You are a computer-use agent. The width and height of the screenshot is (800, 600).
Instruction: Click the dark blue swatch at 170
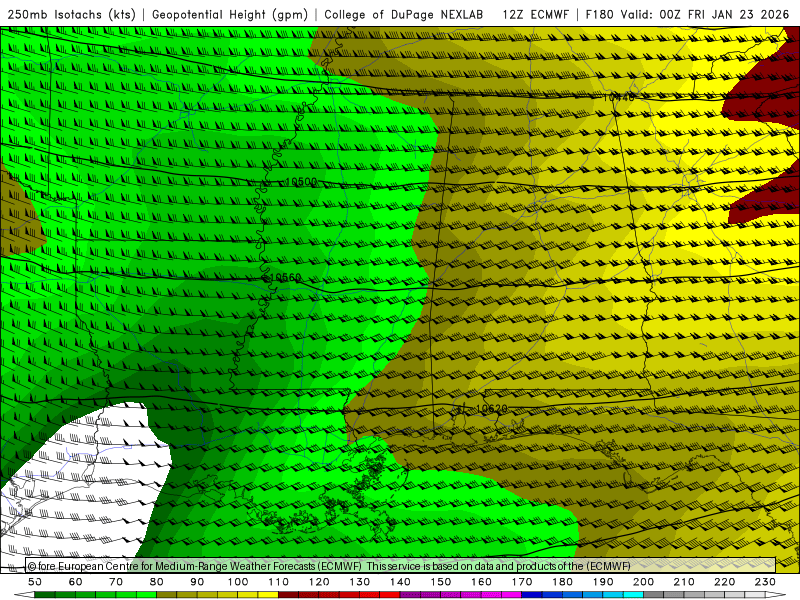(x=532, y=595)
